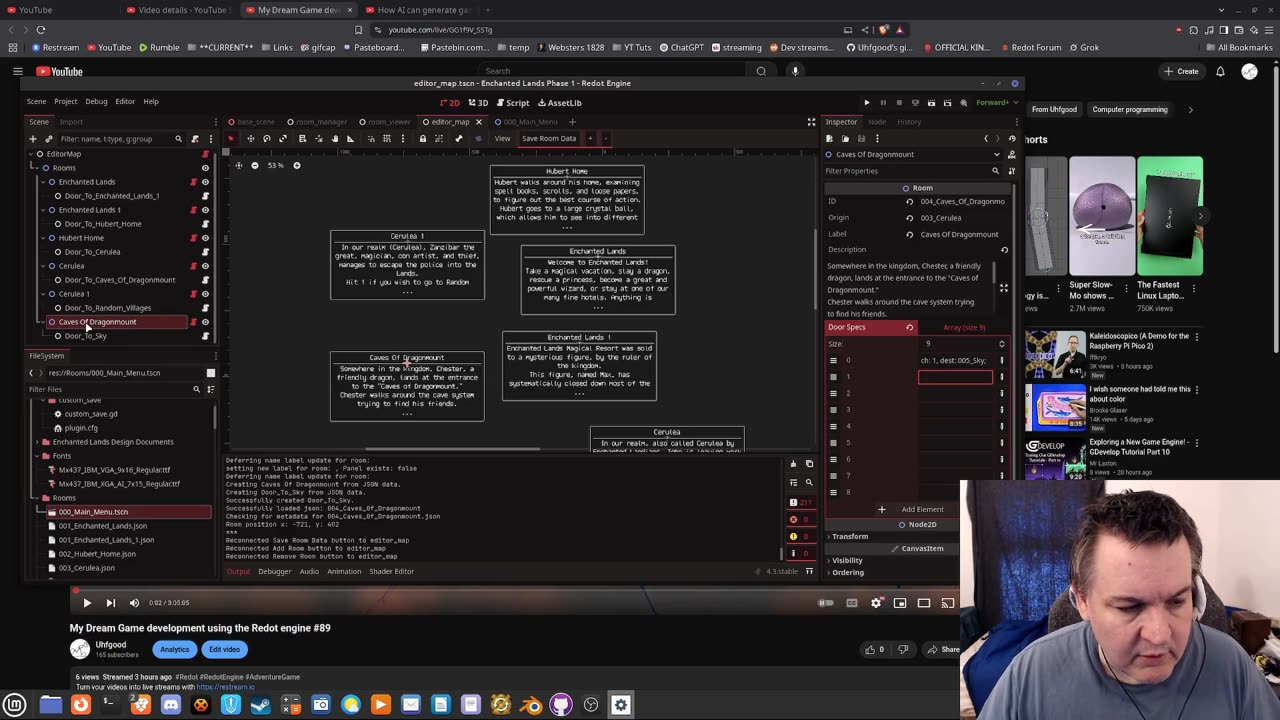
Task: Select 000_Main_Menu.tscn in FileSystem
Action: tap(93, 512)
